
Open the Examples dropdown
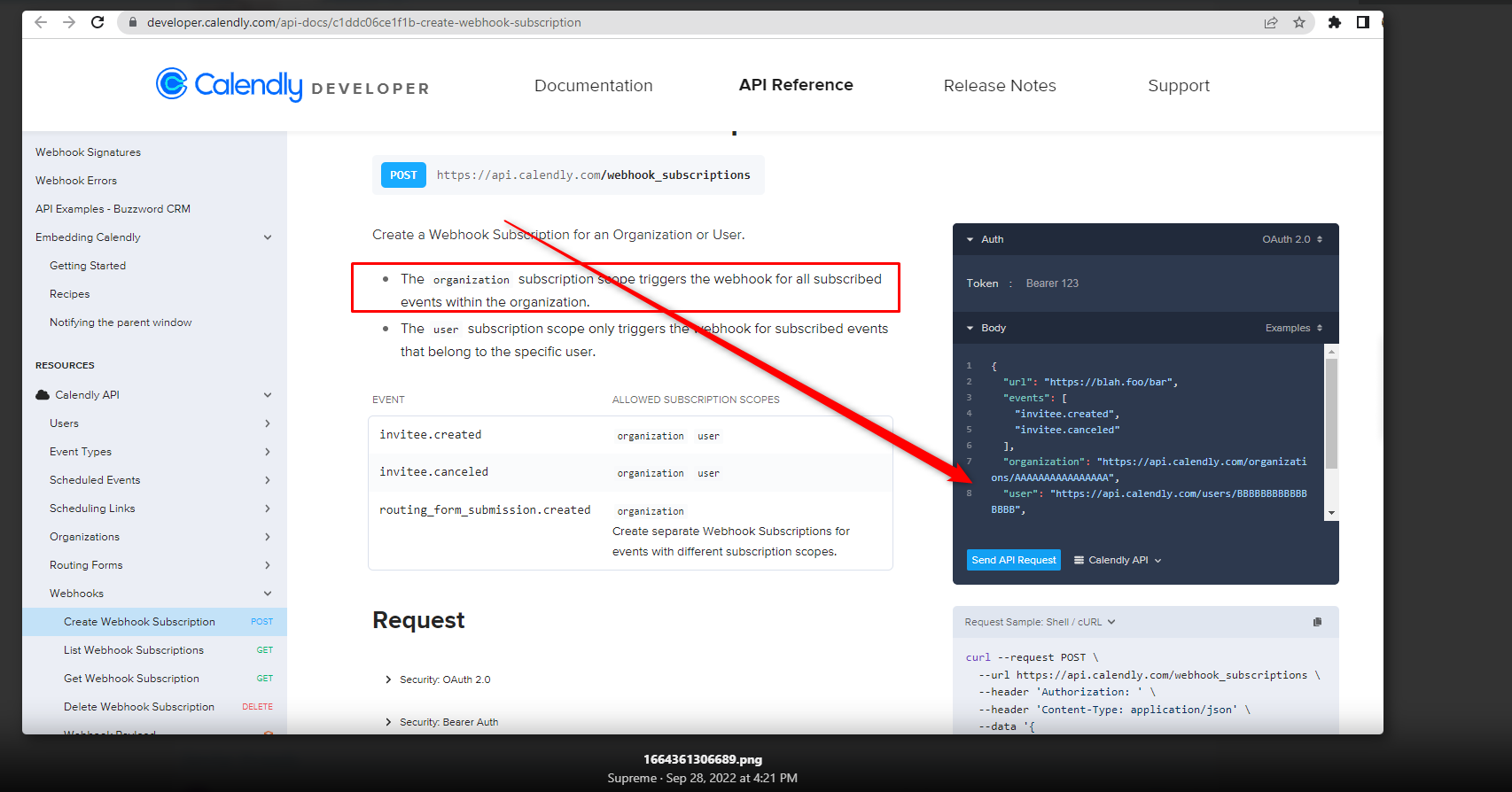(1294, 328)
